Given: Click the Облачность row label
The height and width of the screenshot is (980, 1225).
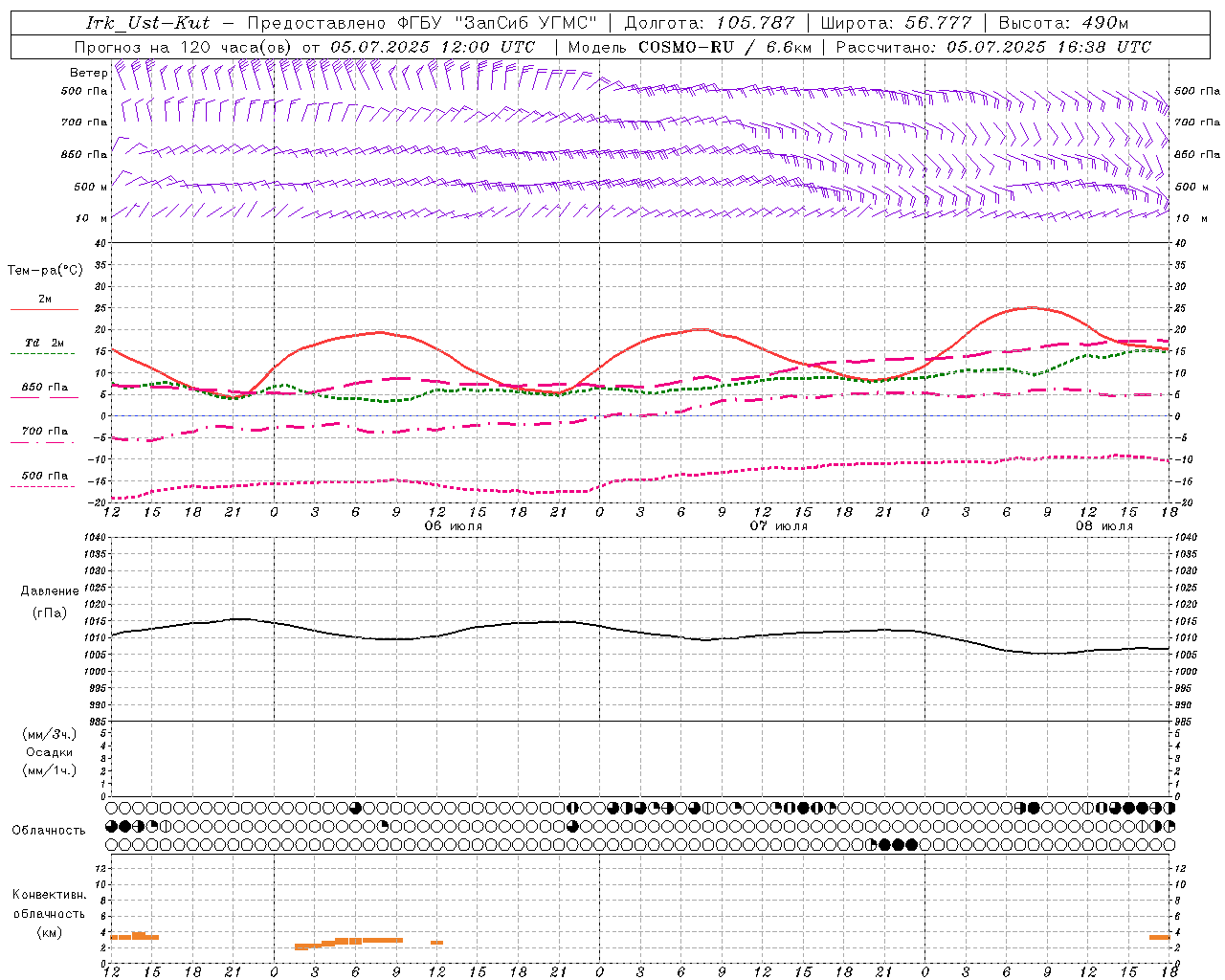Looking at the screenshot, I should [x=48, y=831].
